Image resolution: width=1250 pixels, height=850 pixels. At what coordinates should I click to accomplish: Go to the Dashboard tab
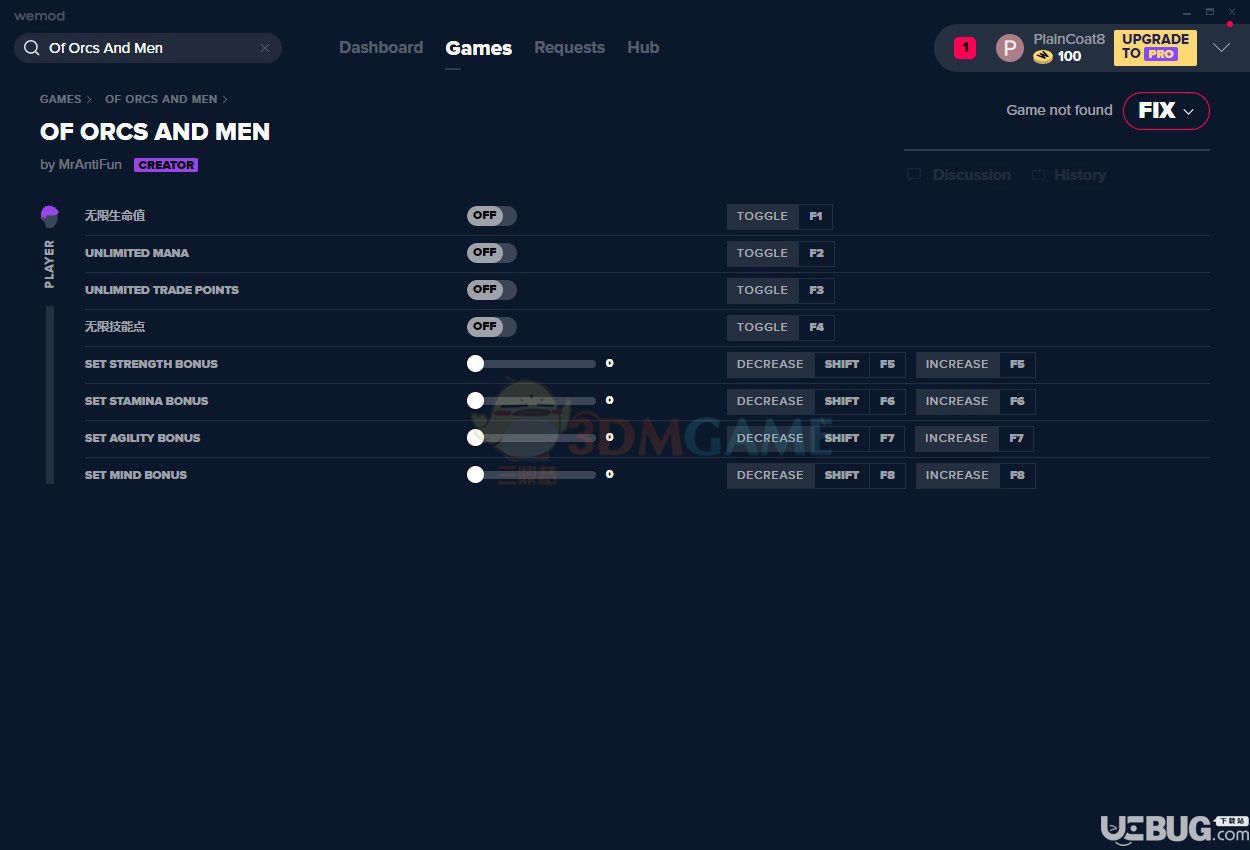(381, 48)
